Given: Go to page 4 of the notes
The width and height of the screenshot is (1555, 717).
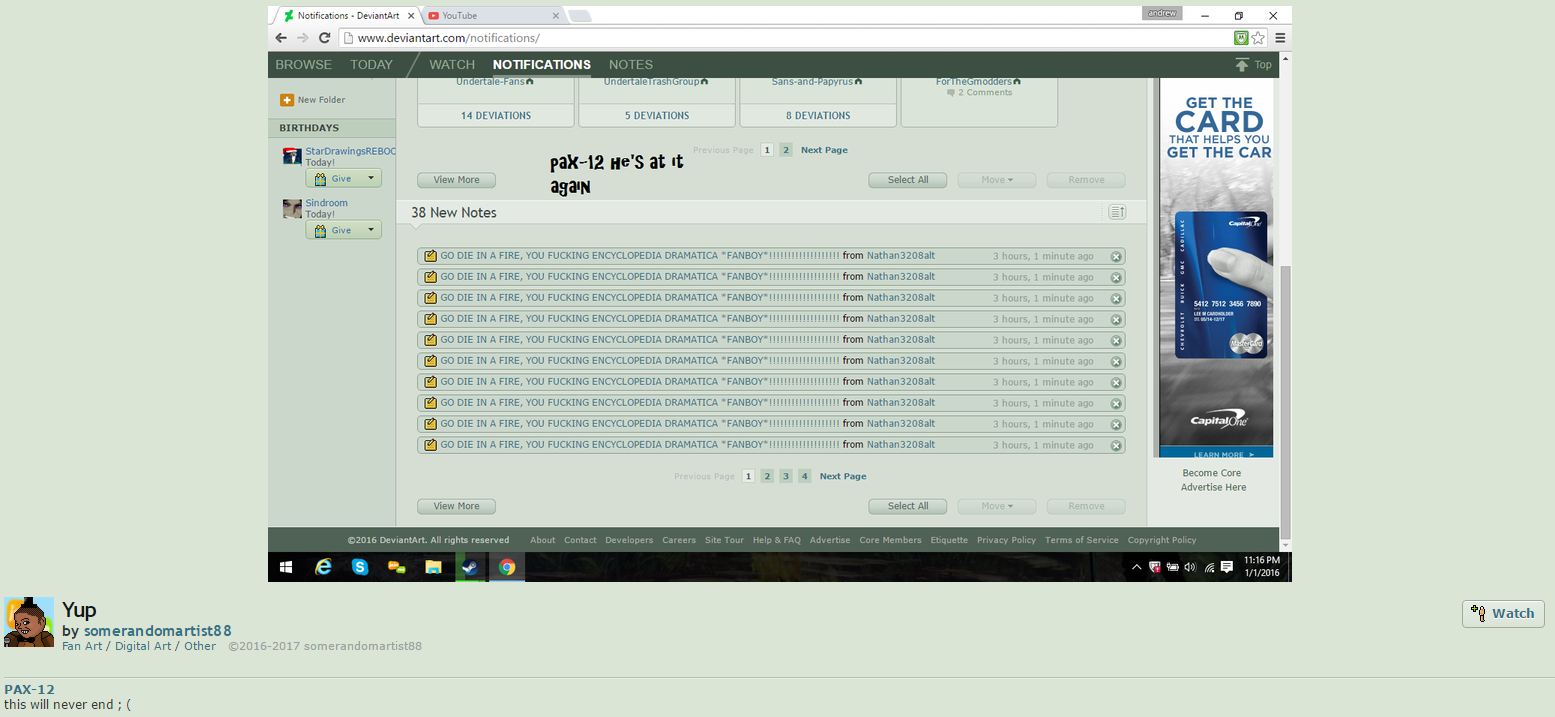Looking at the screenshot, I should 805,476.
